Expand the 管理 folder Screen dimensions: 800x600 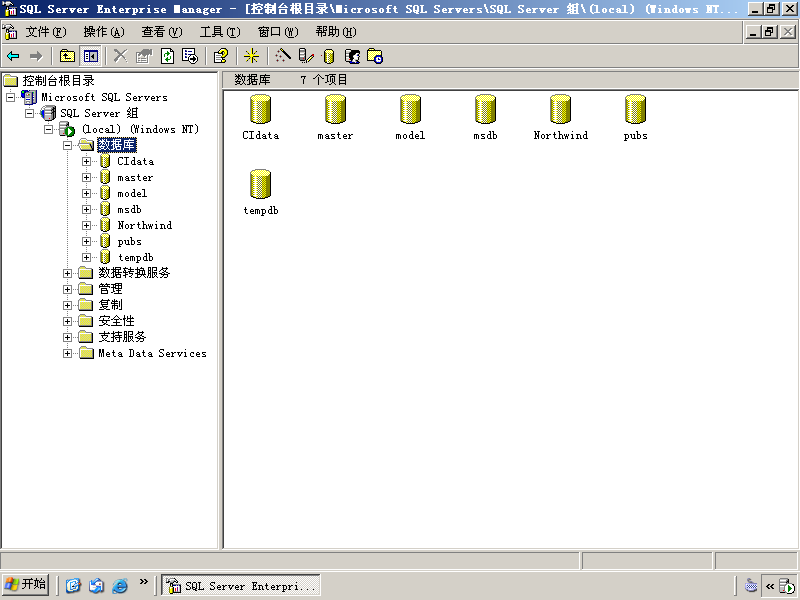click(67, 289)
